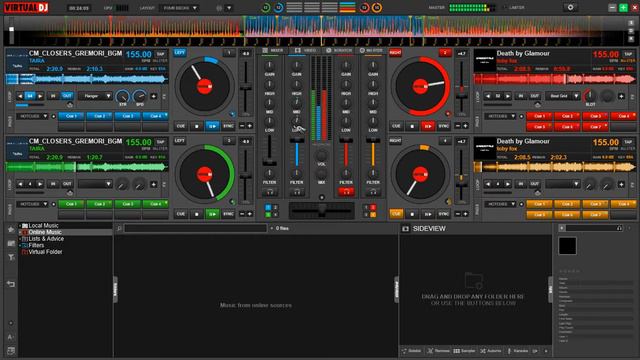Open the HOTCUES pad mode dropdown on deck 1
The height and width of the screenshot is (360, 640).
[x=32, y=116]
